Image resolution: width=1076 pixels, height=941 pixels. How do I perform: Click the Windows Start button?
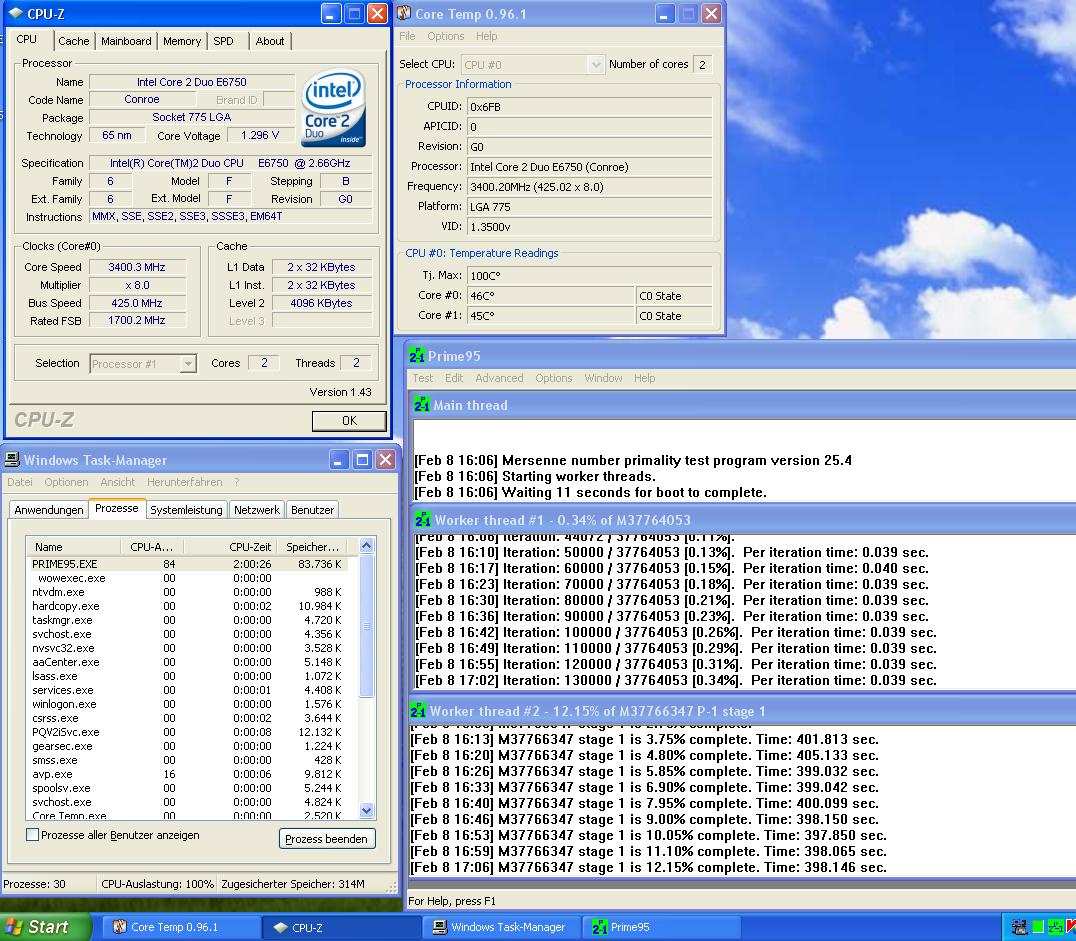[45, 927]
